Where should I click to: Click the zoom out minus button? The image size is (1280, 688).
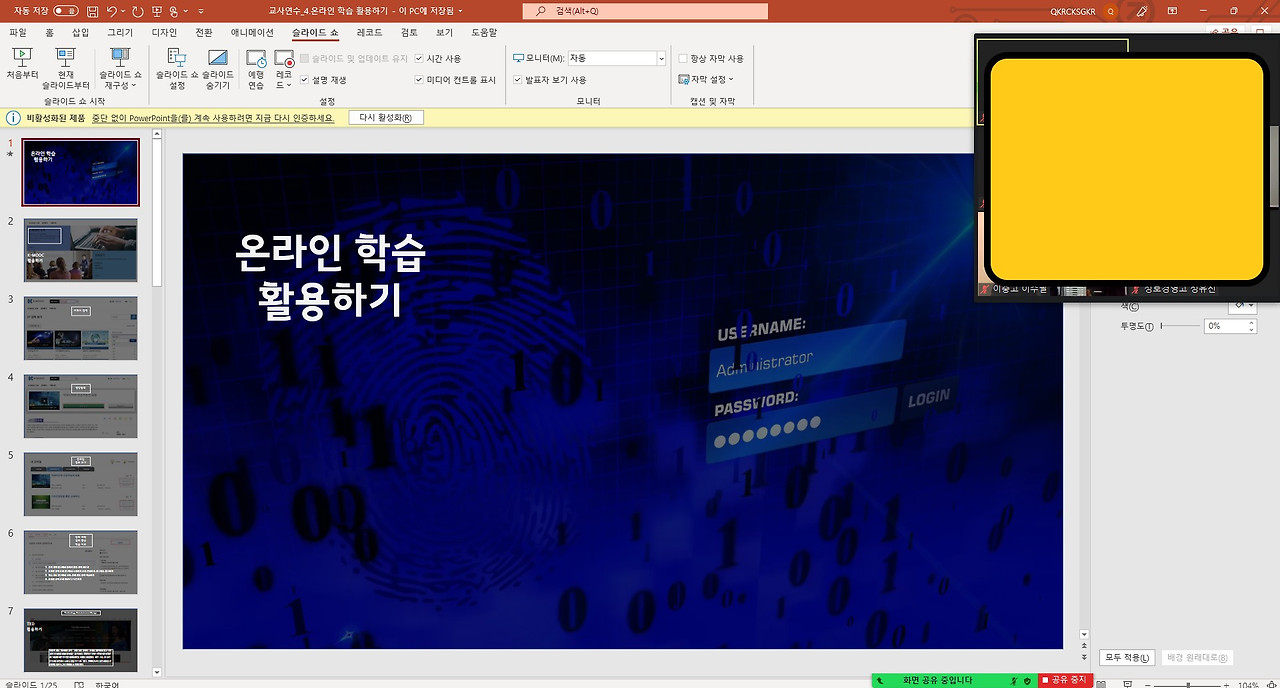point(1148,684)
